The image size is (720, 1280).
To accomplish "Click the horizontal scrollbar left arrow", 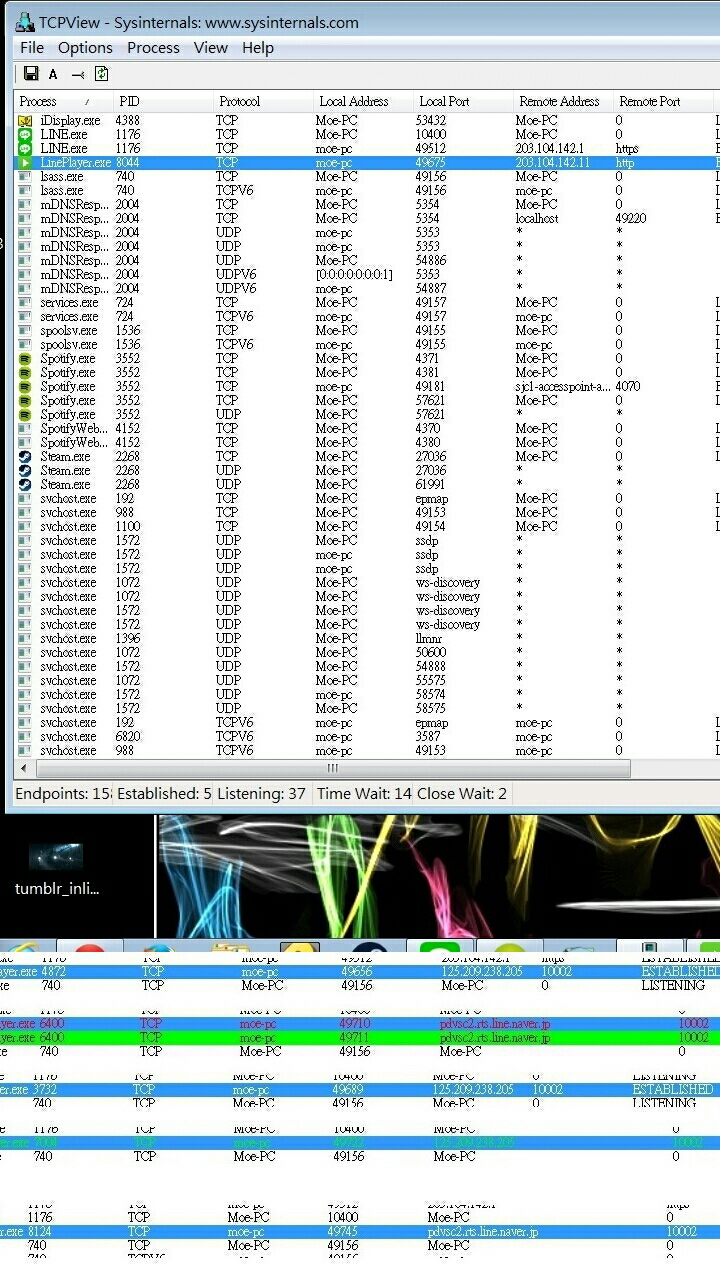I will click(24, 768).
